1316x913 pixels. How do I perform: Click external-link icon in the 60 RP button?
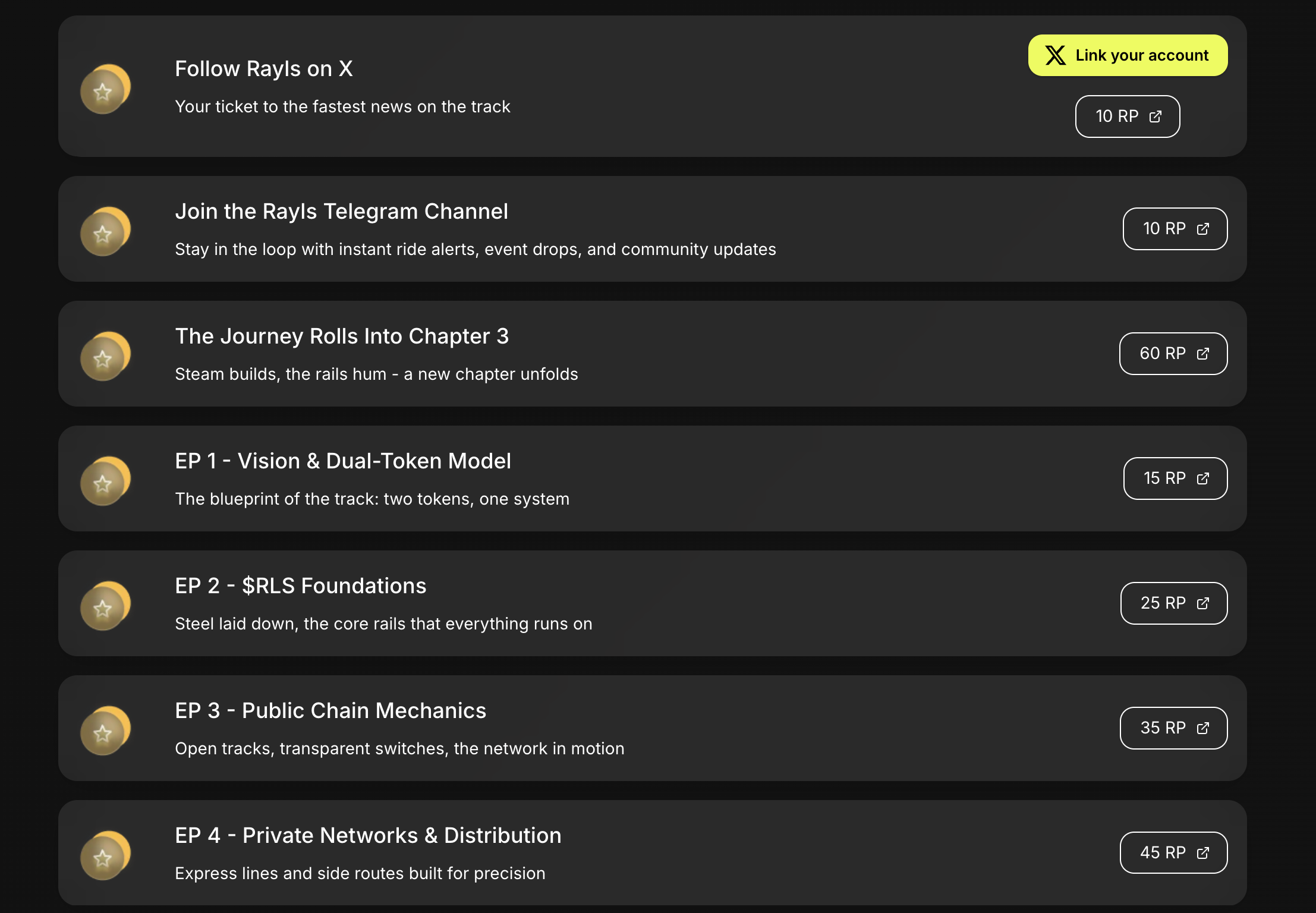1202,354
